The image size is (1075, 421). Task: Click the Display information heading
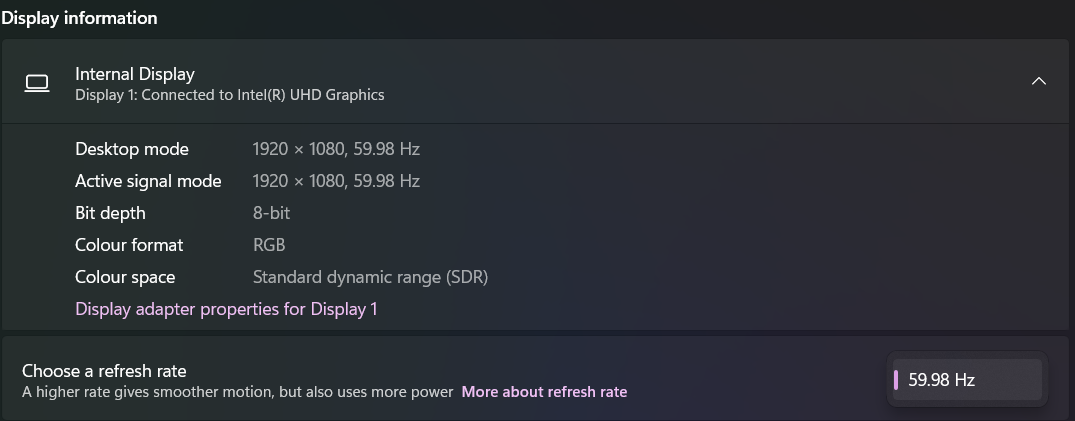coord(80,18)
